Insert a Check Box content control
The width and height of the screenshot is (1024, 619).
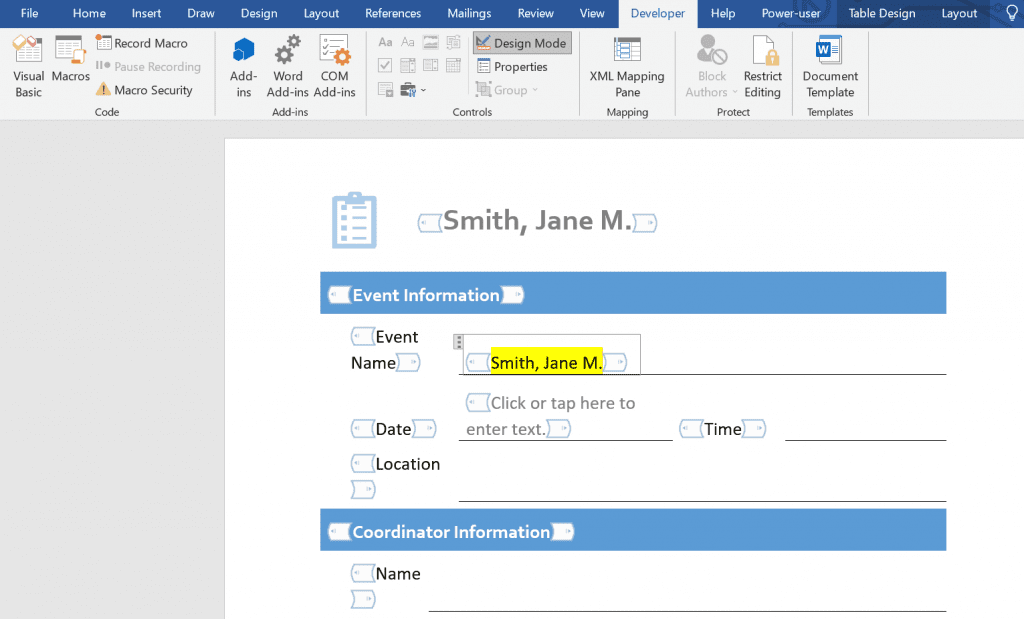pos(385,66)
